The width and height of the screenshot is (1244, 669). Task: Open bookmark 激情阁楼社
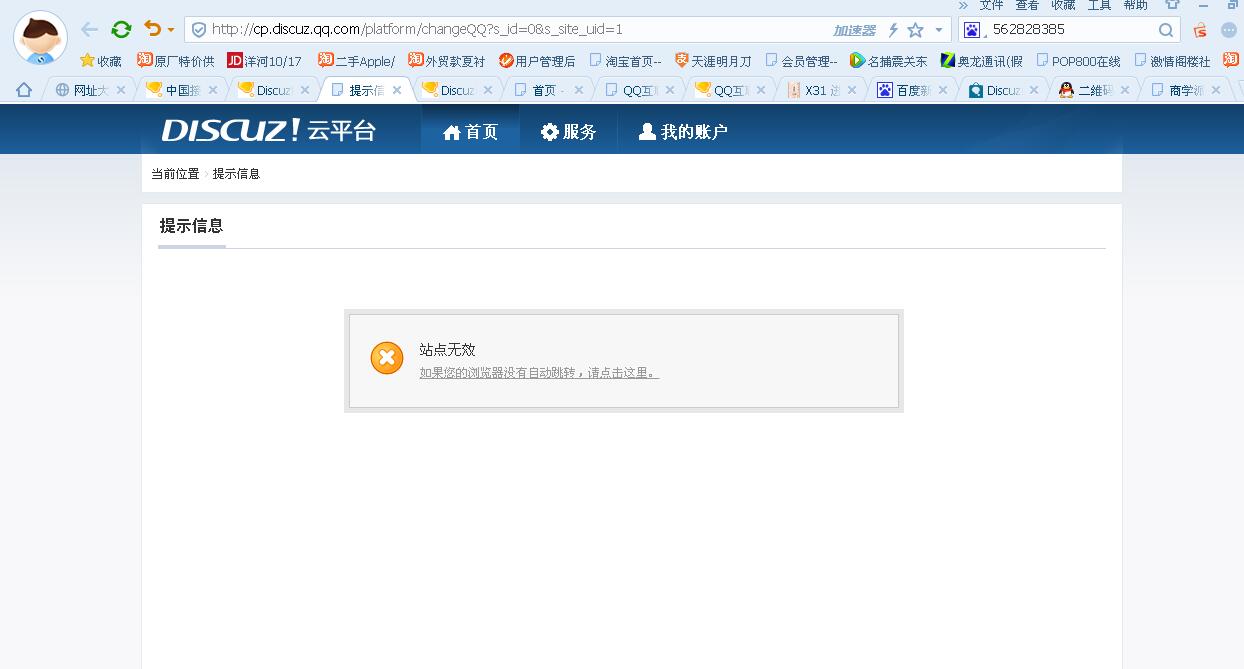click(x=1173, y=61)
